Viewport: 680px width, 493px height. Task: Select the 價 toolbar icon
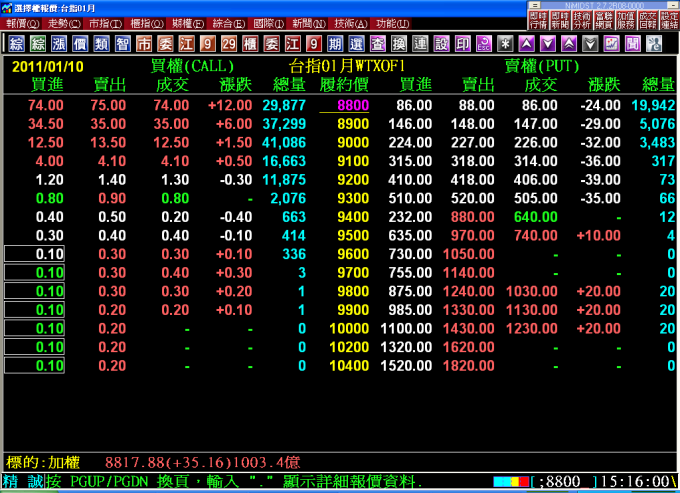(80, 44)
